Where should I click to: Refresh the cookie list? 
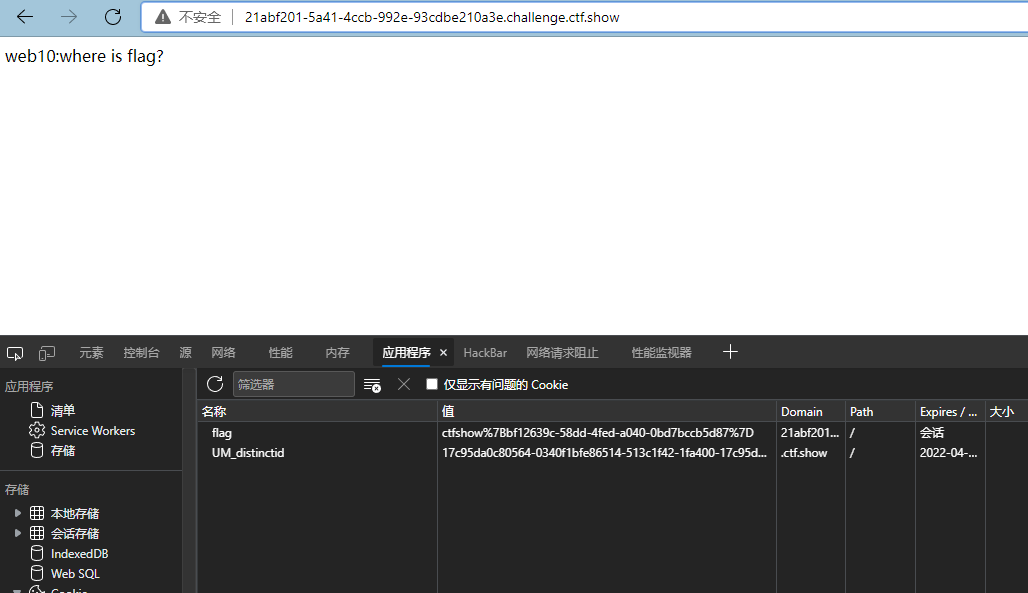215,384
